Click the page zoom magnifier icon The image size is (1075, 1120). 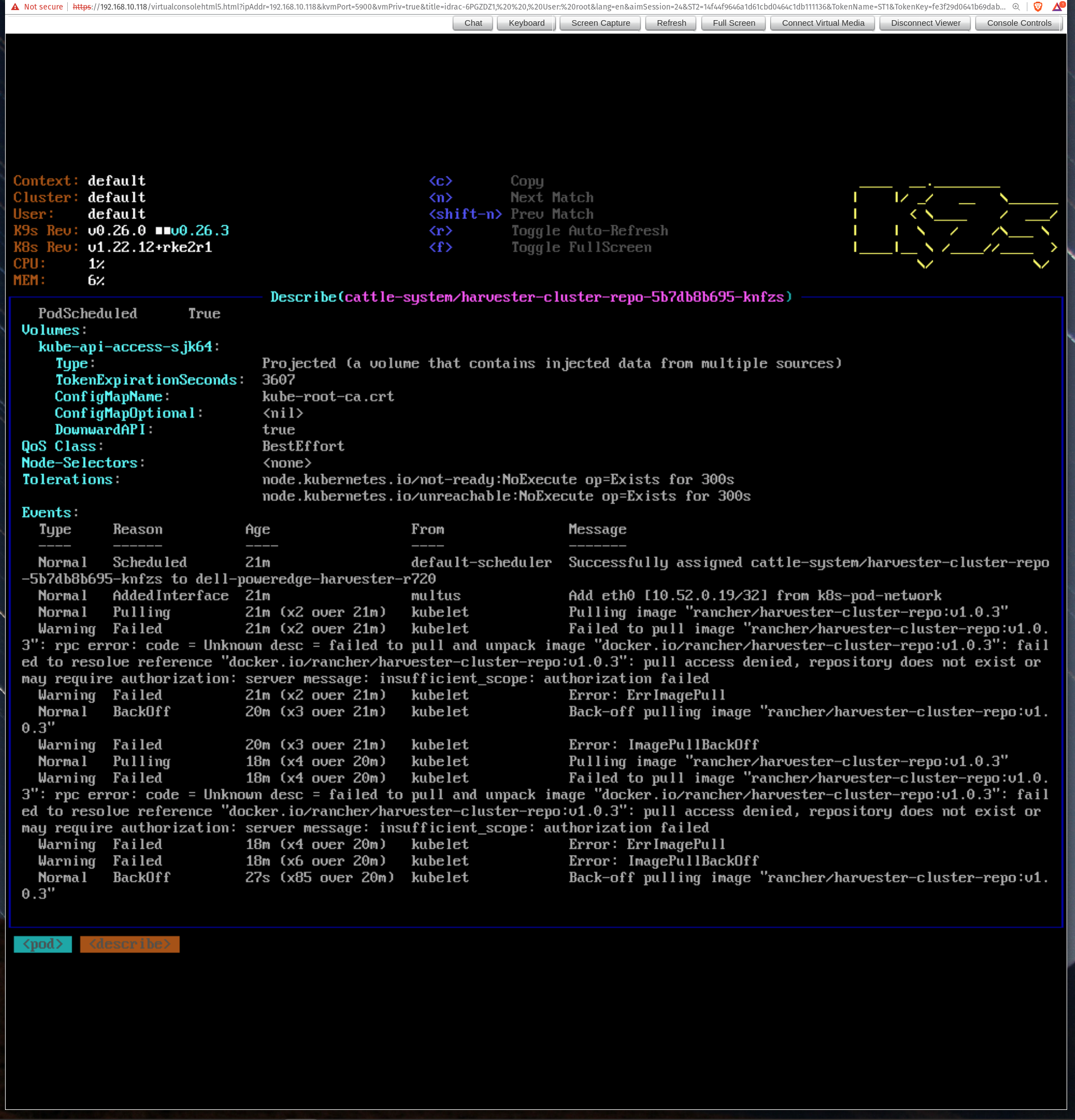point(1016,7)
